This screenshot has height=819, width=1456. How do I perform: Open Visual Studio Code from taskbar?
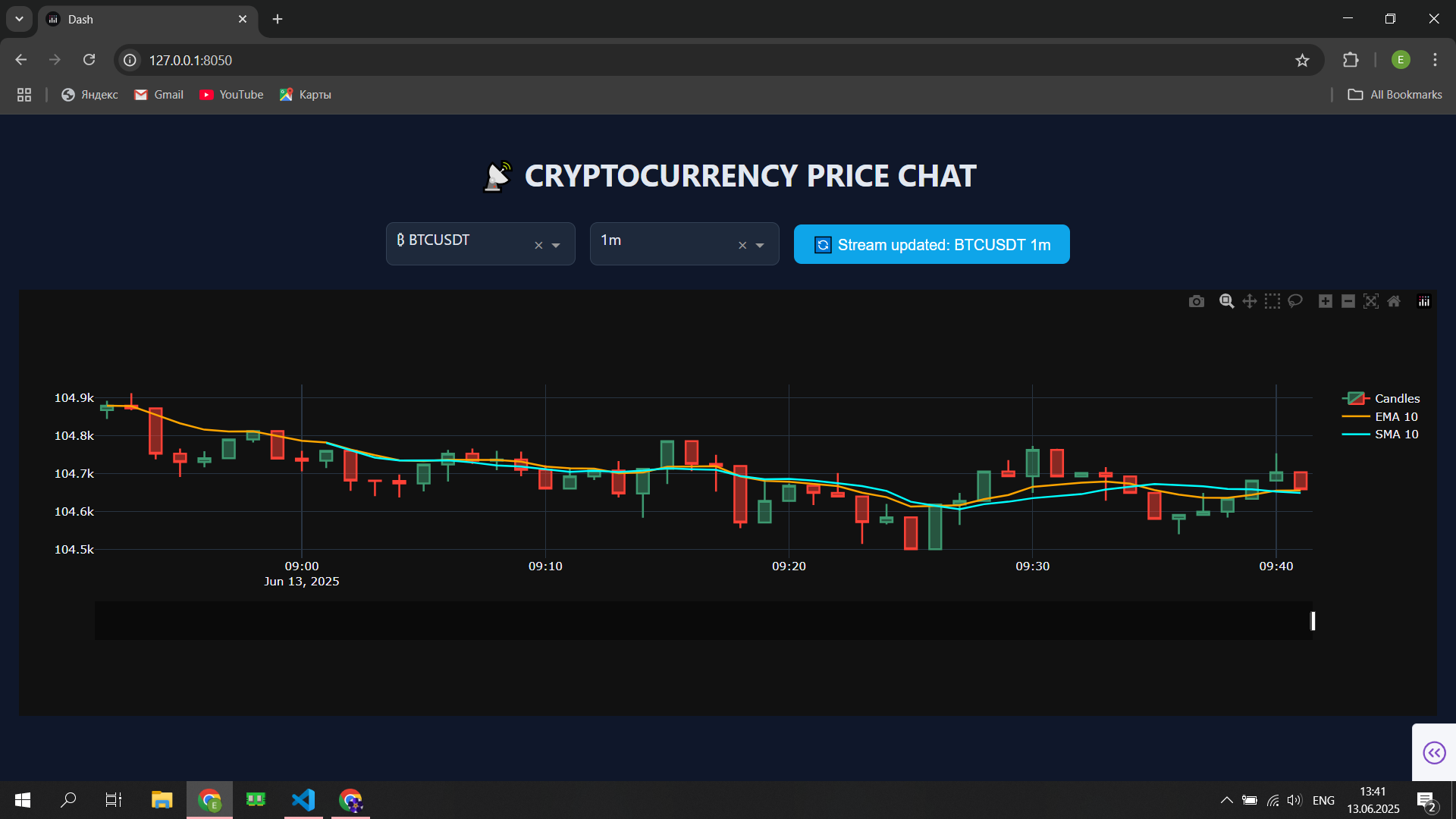[303, 799]
